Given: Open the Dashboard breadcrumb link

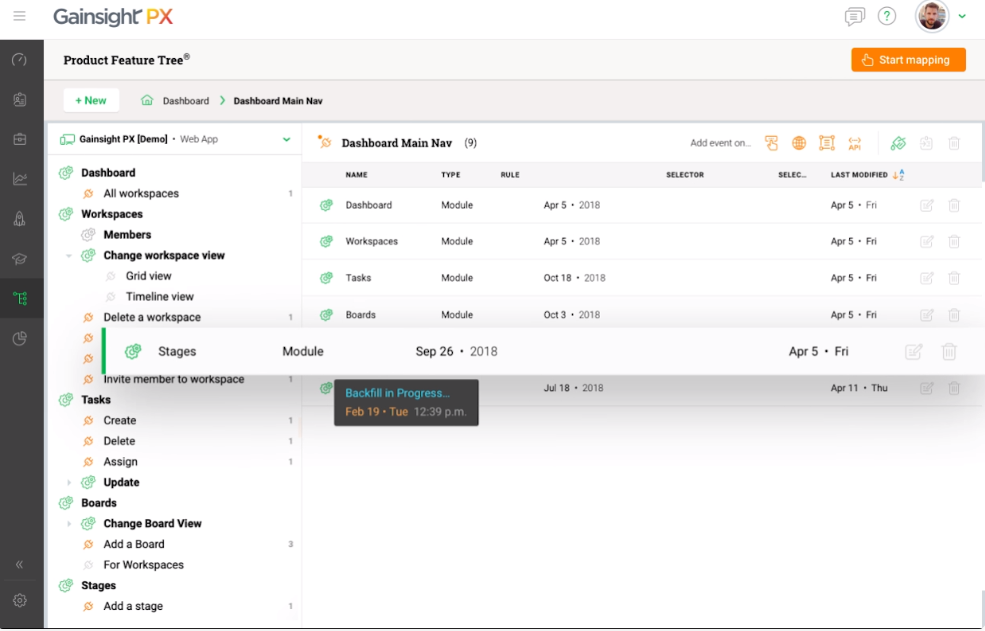Looking at the screenshot, I should click(x=185, y=101).
